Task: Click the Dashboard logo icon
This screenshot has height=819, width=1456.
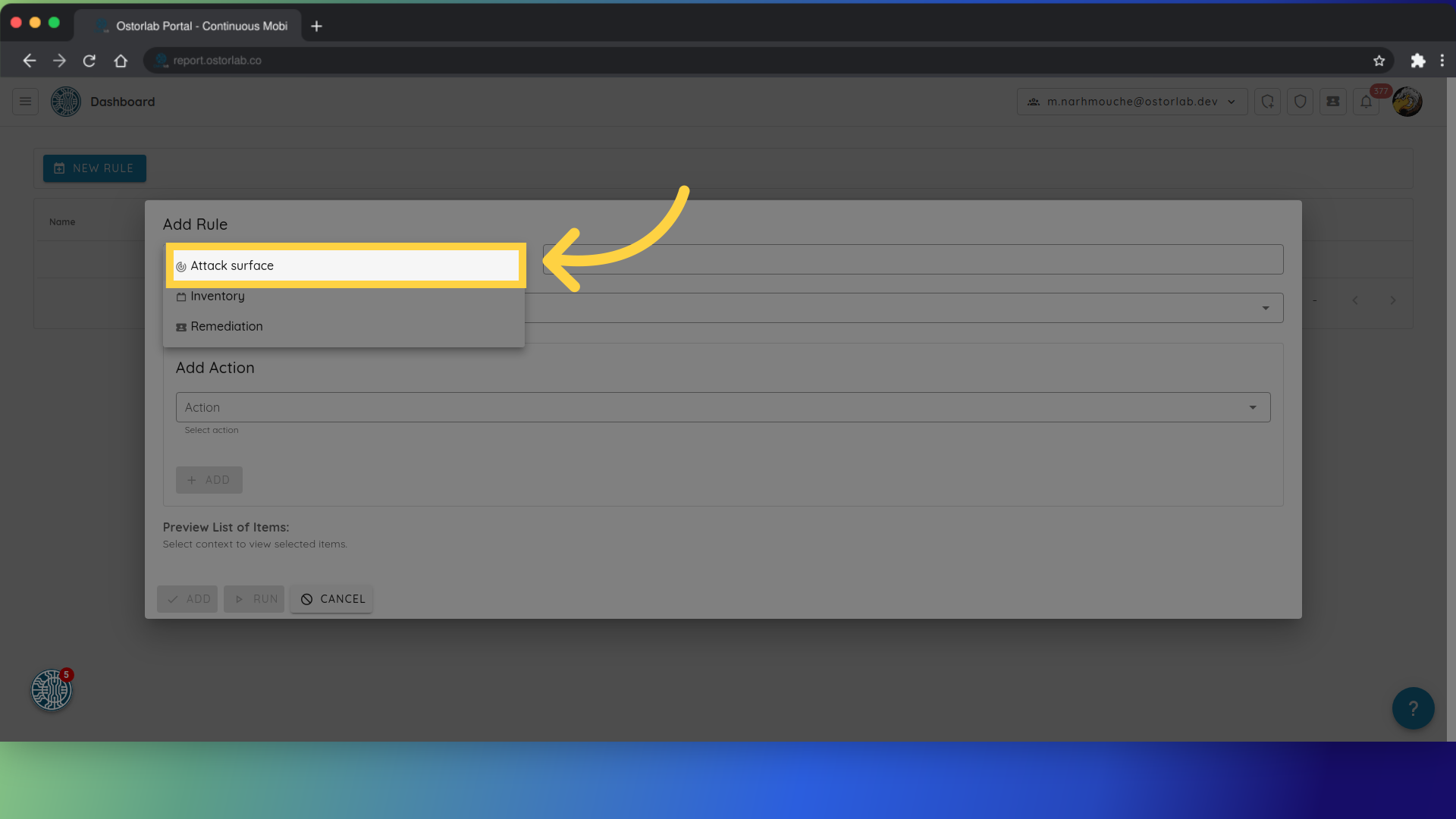Action: pos(65,101)
